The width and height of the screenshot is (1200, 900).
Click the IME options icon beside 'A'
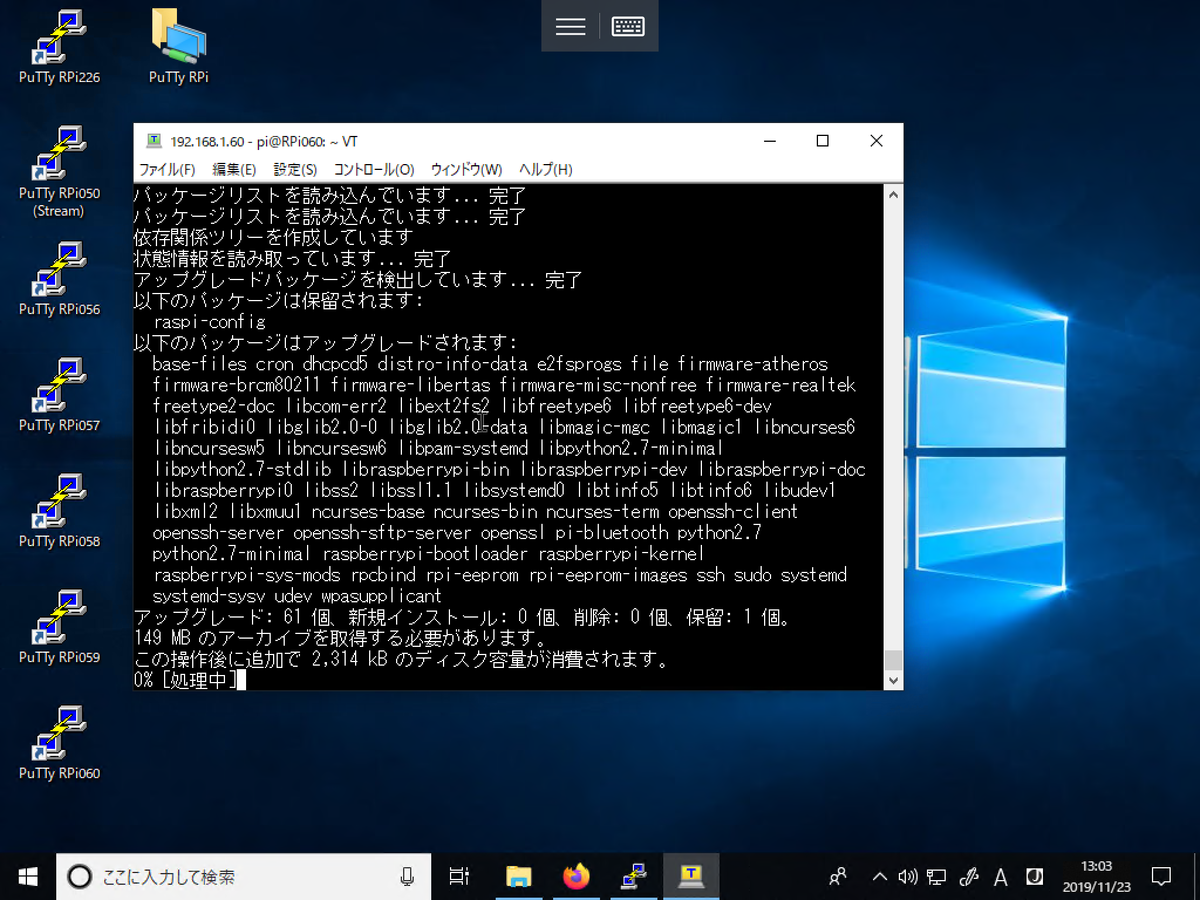[x=1035, y=877]
